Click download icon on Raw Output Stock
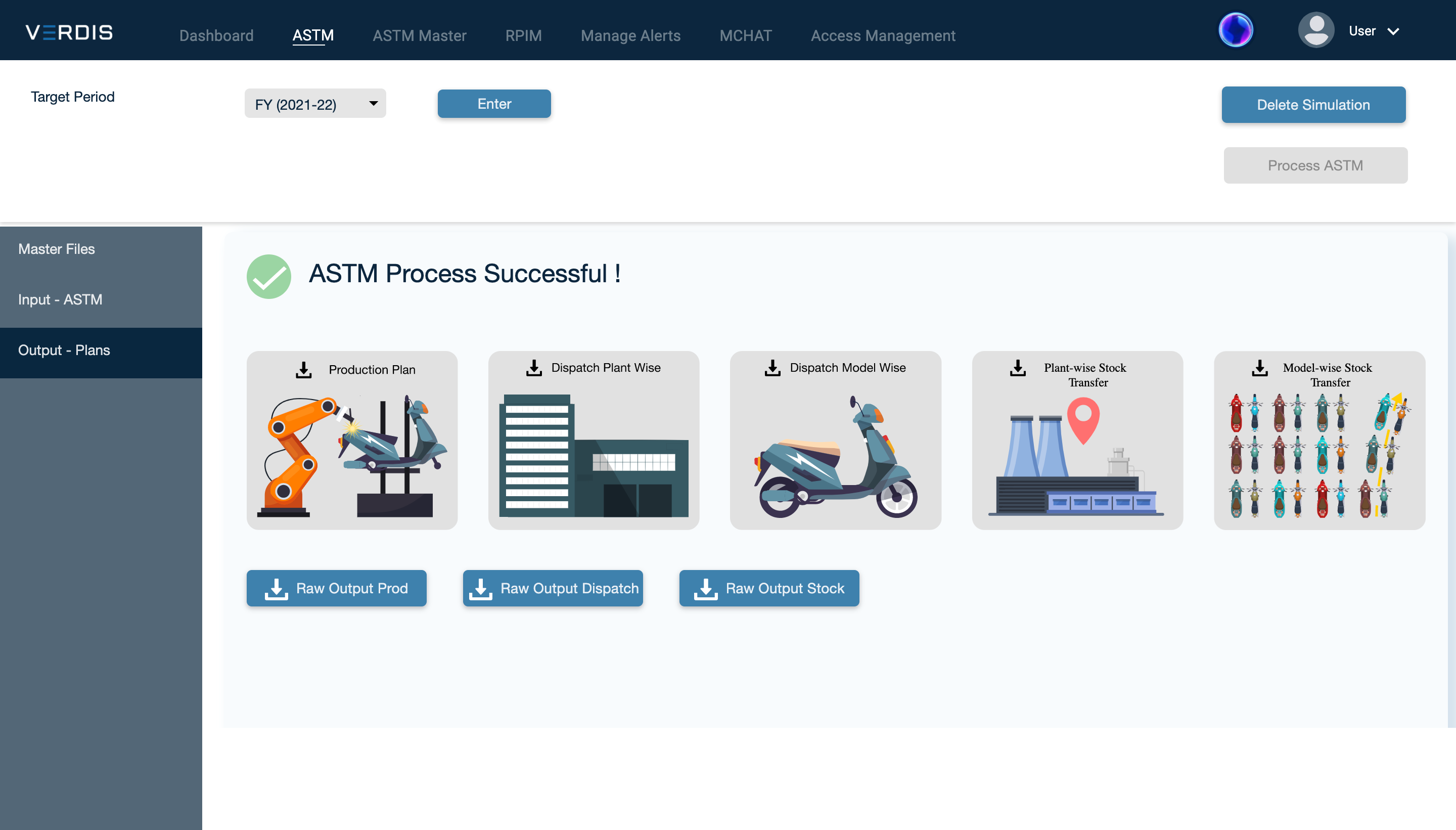Image resolution: width=1456 pixels, height=830 pixels. tap(706, 589)
